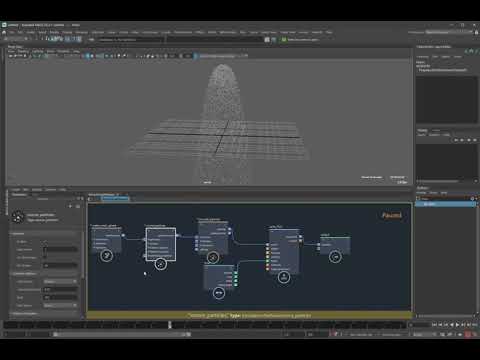Play the animation forwards

(x=458, y=324)
